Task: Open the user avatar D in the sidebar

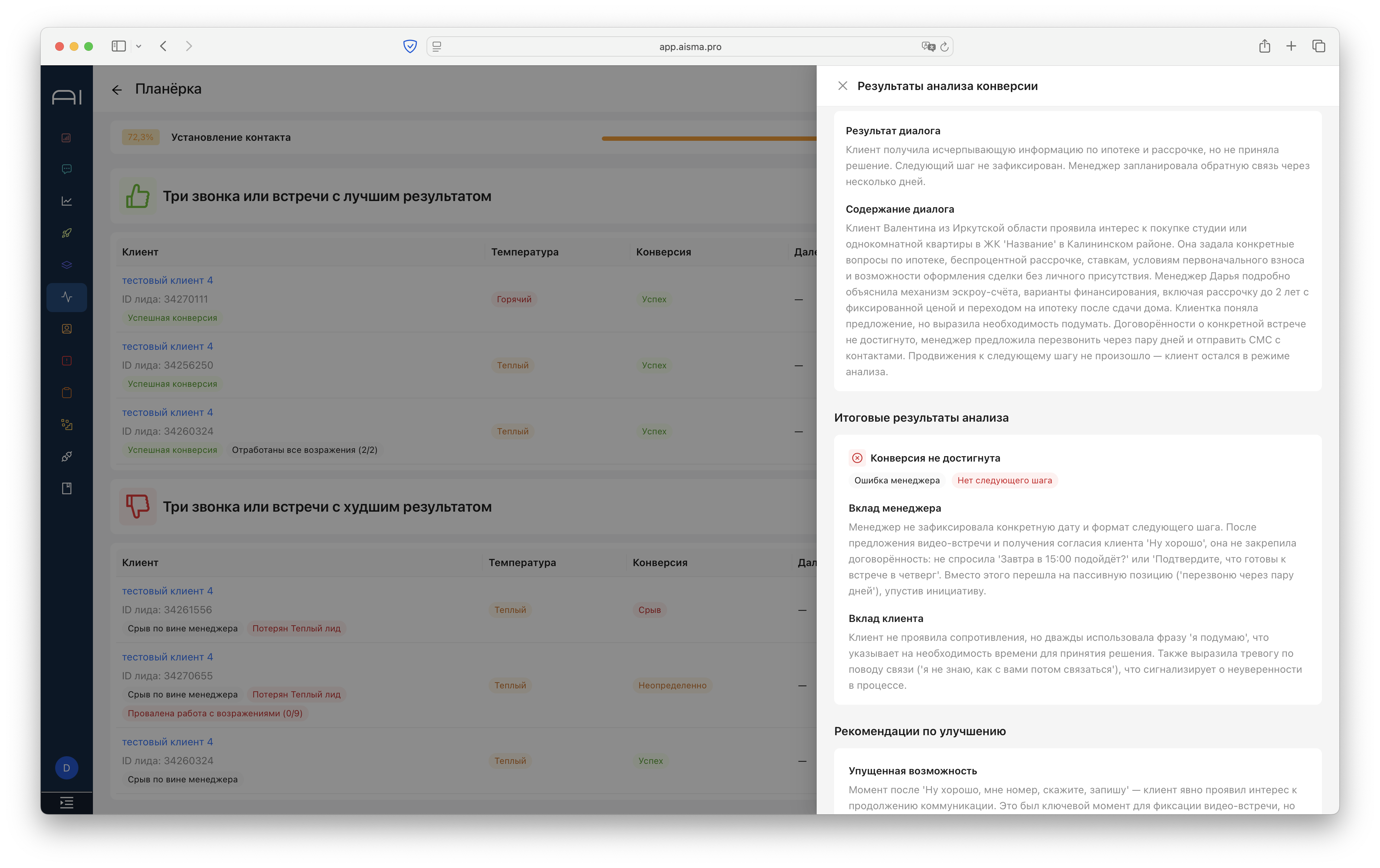Action: pos(66,768)
